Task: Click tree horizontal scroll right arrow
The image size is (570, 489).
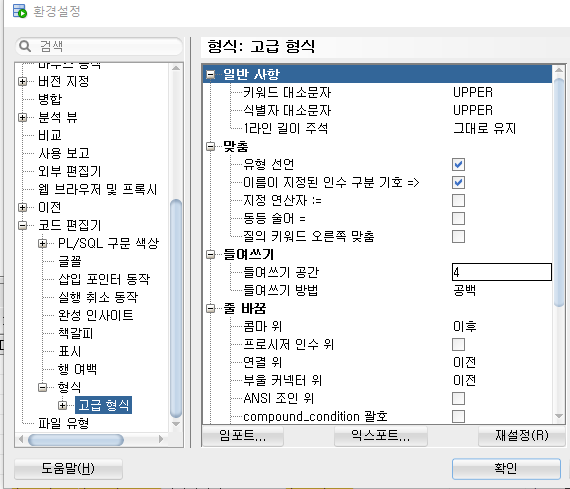Action: [161, 440]
